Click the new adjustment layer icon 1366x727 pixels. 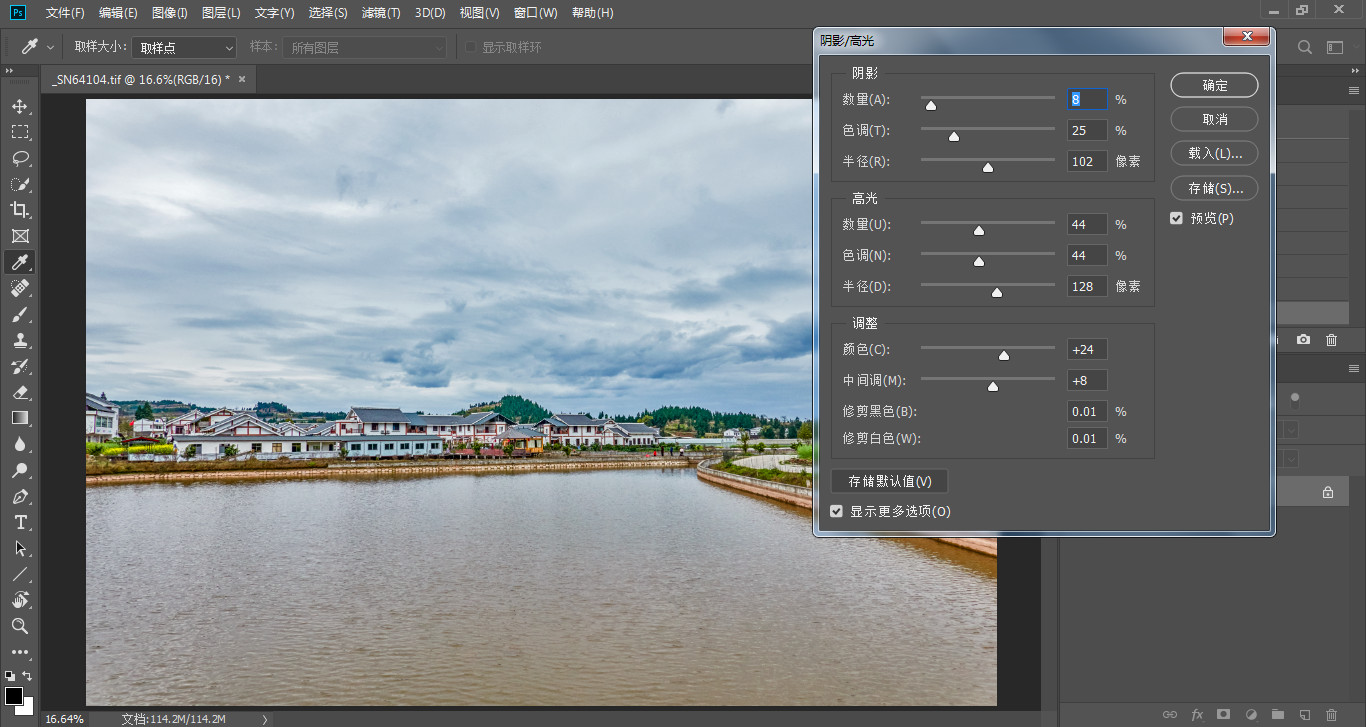[x=1250, y=714]
